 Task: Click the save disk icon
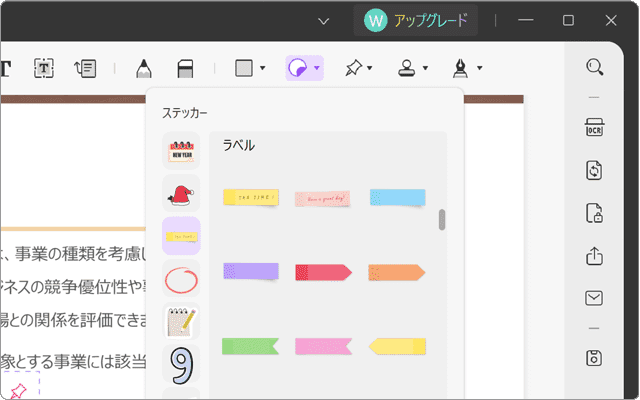(x=594, y=358)
